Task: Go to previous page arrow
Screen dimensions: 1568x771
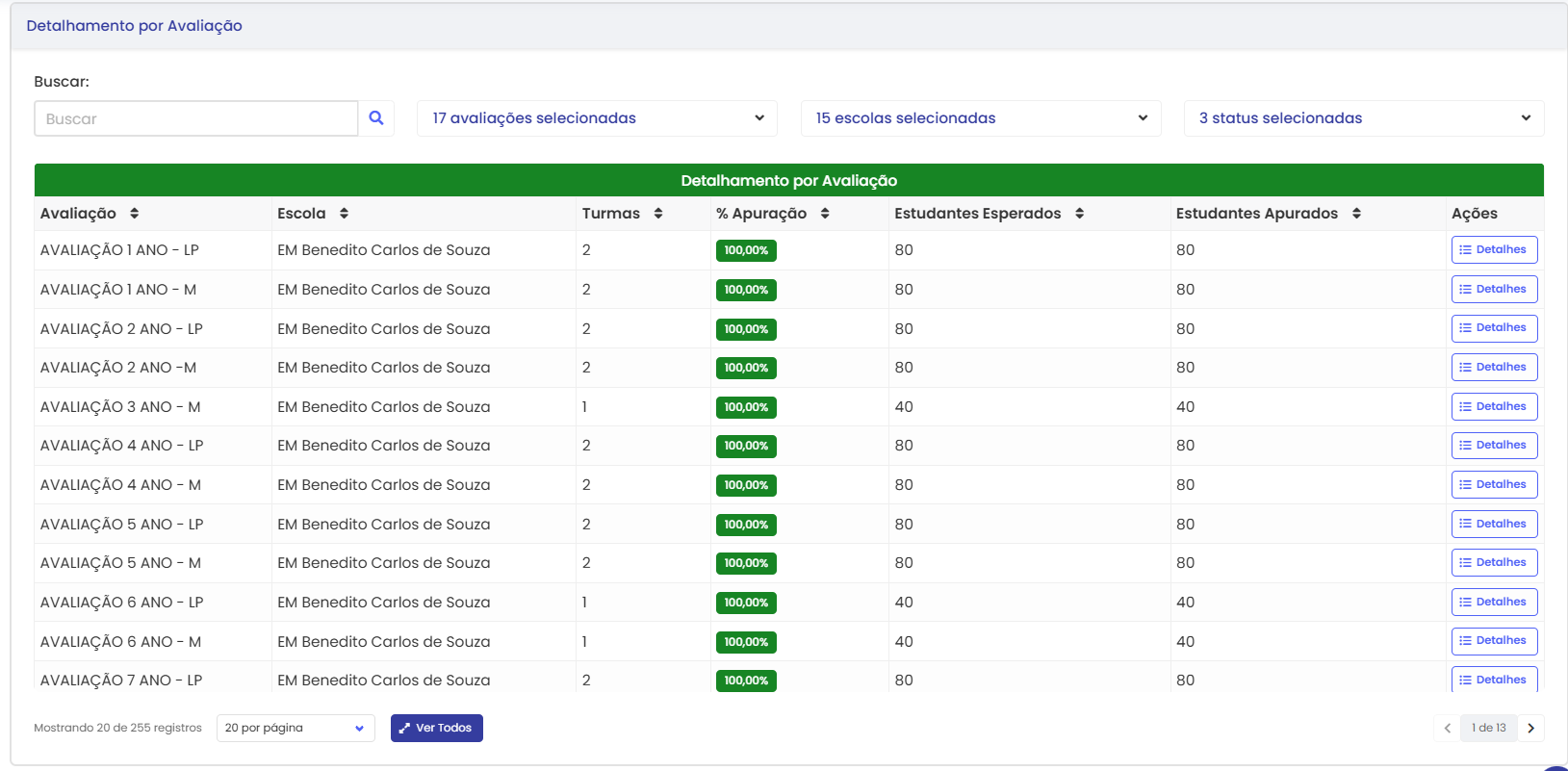Action: coord(1447,729)
